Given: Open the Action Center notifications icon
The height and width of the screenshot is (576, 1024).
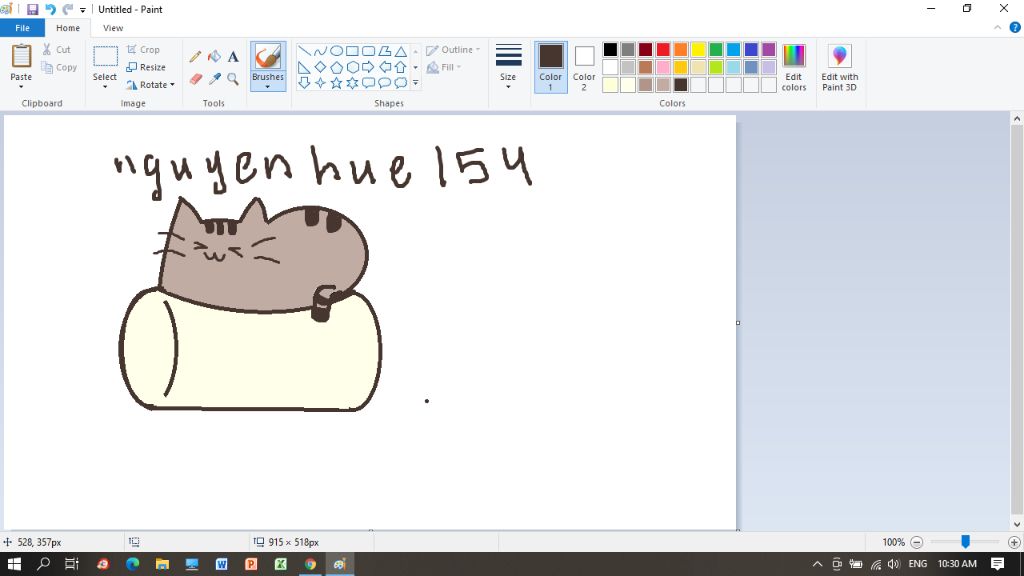Looking at the screenshot, I should pyautogui.click(x=998, y=564).
